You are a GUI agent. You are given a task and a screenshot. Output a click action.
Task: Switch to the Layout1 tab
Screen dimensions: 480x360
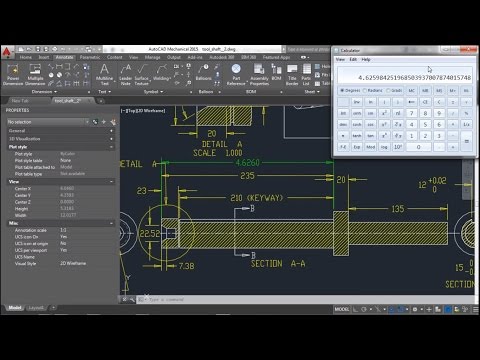tap(36, 308)
